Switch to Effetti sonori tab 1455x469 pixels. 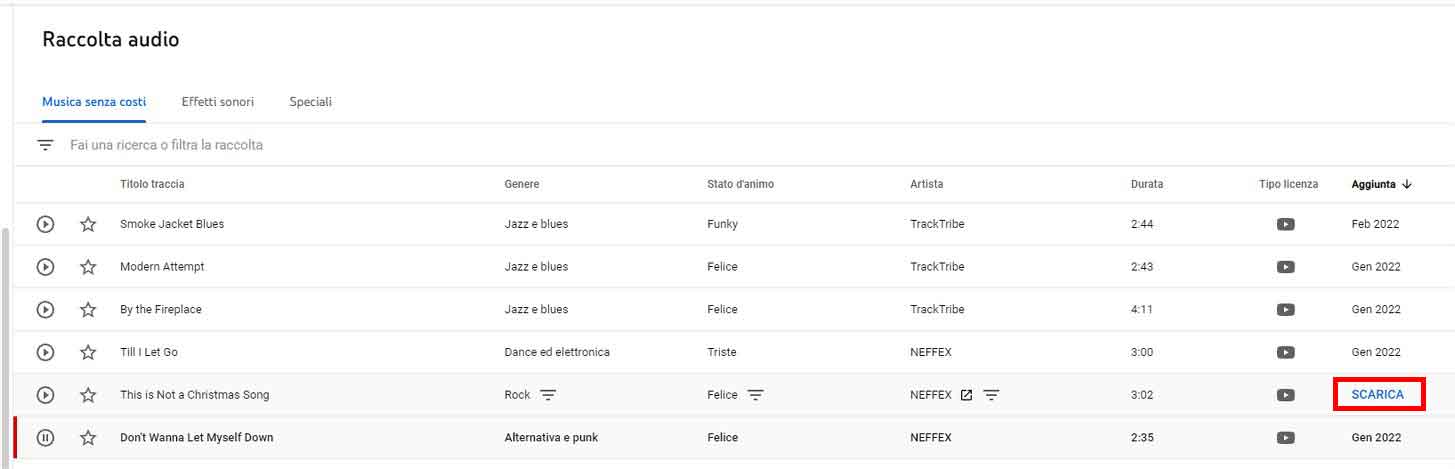click(x=217, y=102)
